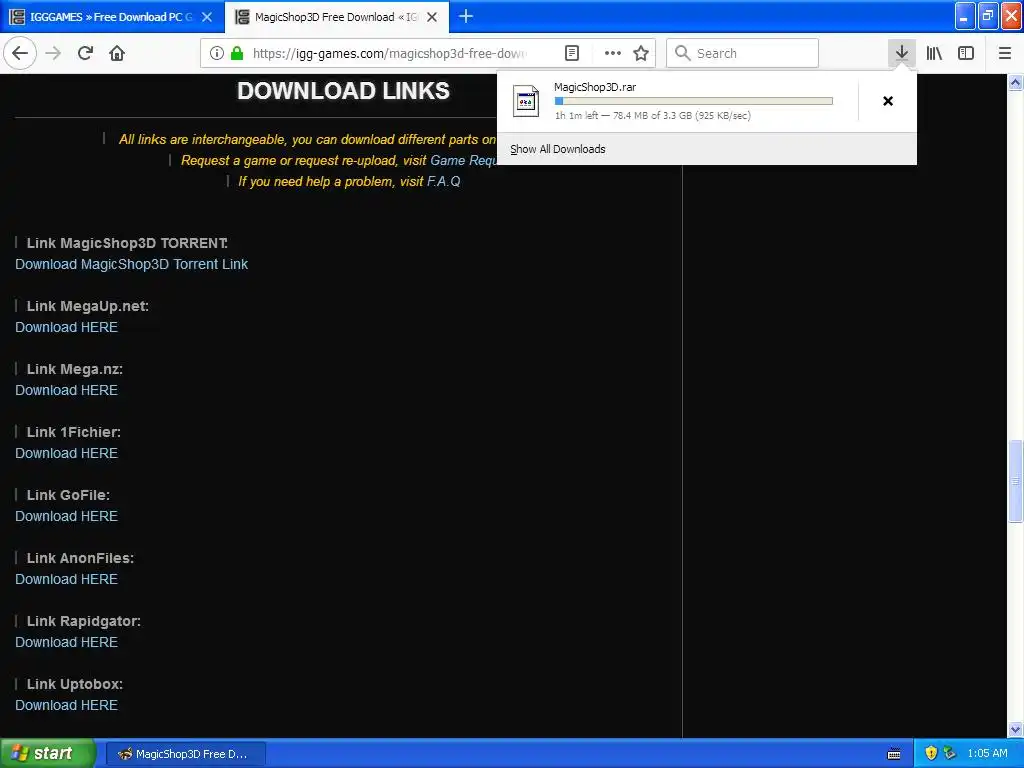The width and height of the screenshot is (1024, 768).
Task: Go back to the previous page
Action: [x=20, y=53]
